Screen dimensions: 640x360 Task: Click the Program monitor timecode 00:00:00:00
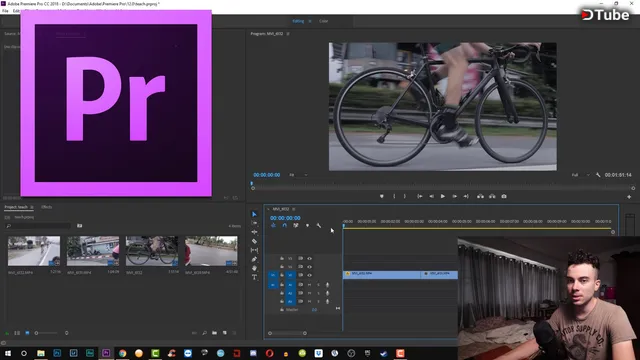(x=267, y=175)
